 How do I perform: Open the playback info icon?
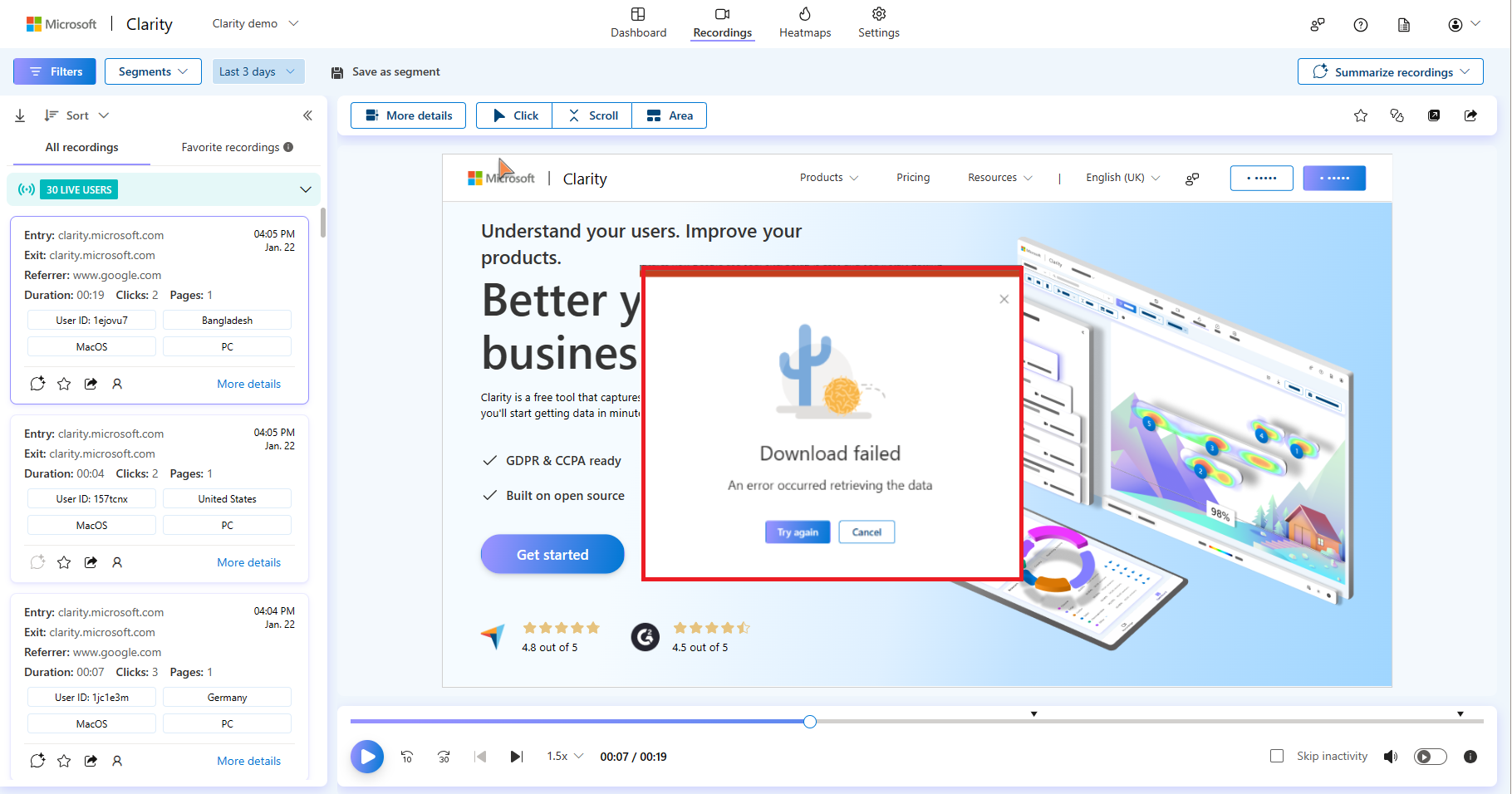click(x=1470, y=757)
